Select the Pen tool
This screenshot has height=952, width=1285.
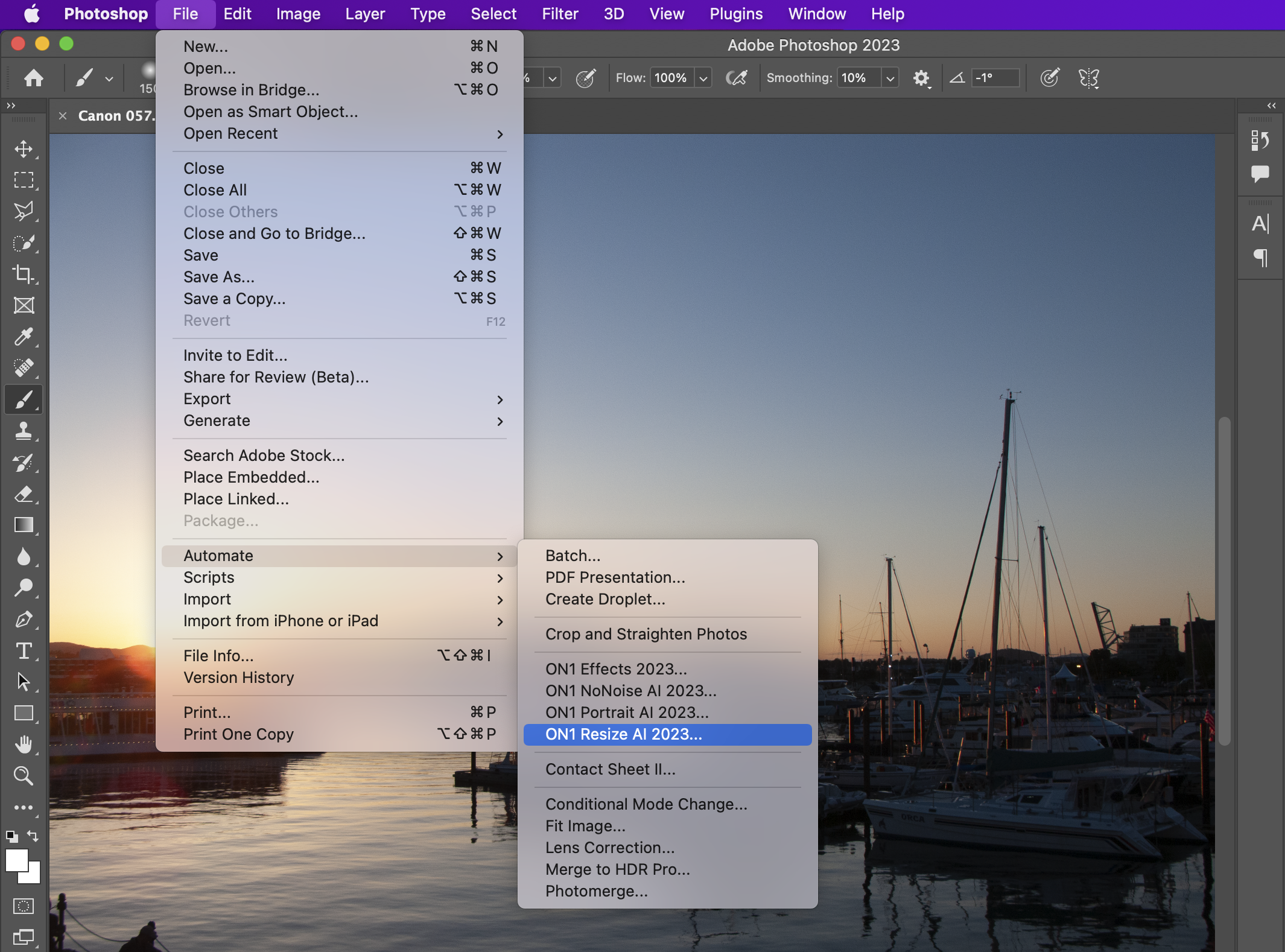[x=24, y=619]
